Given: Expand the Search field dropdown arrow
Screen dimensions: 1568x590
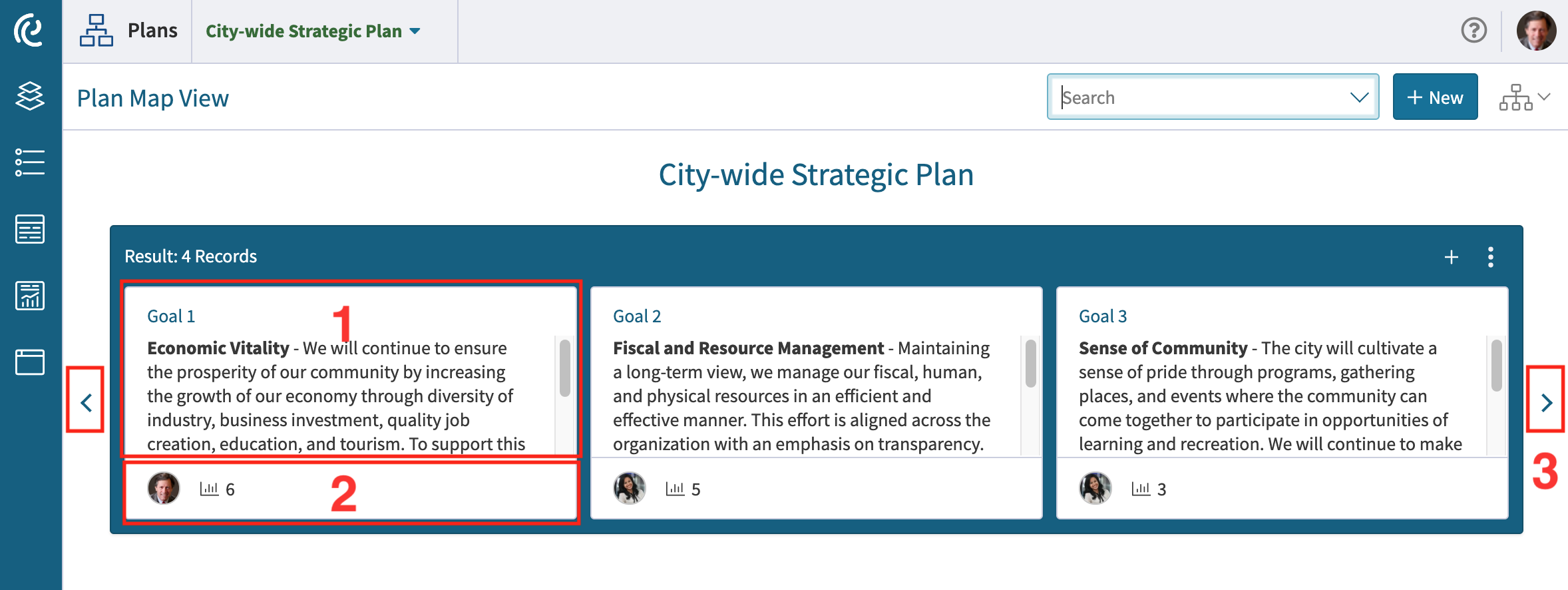Looking at the screenshot, I should coord(1359,97).
